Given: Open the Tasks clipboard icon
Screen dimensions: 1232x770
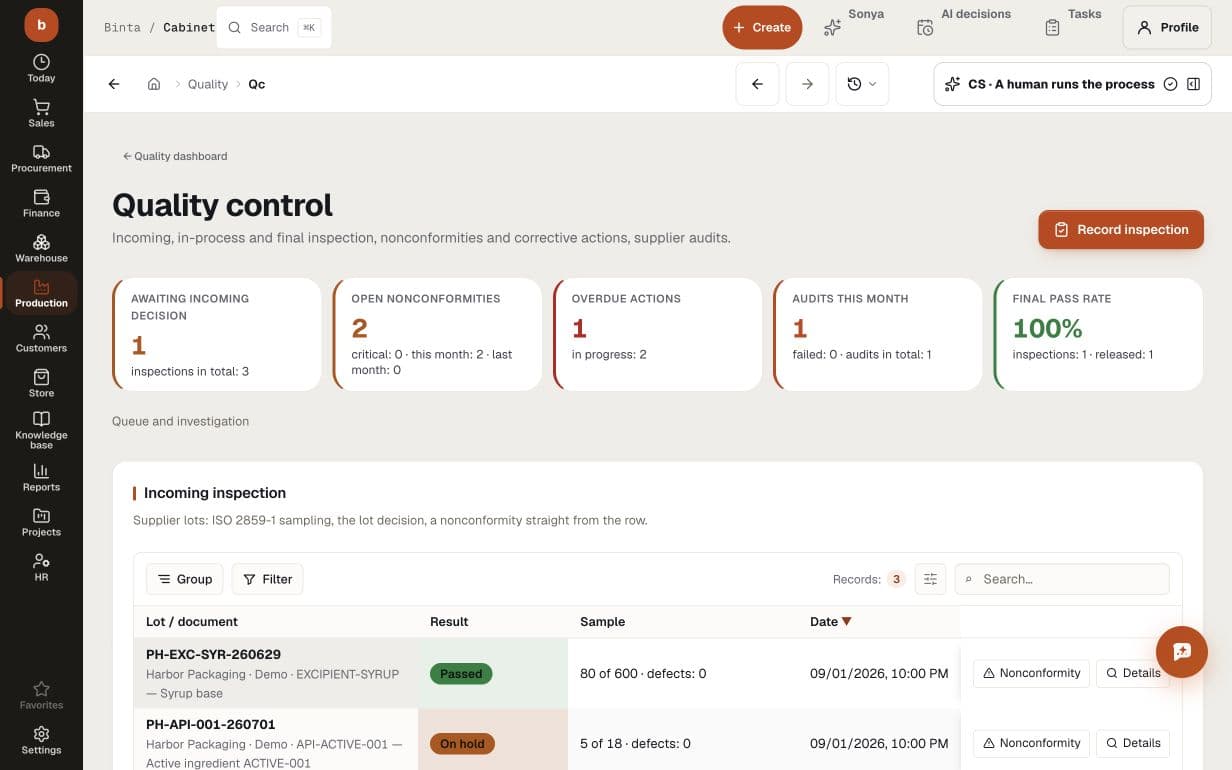Looking at the screenshot, I should pyautogui.click(x=1052, y=28).
